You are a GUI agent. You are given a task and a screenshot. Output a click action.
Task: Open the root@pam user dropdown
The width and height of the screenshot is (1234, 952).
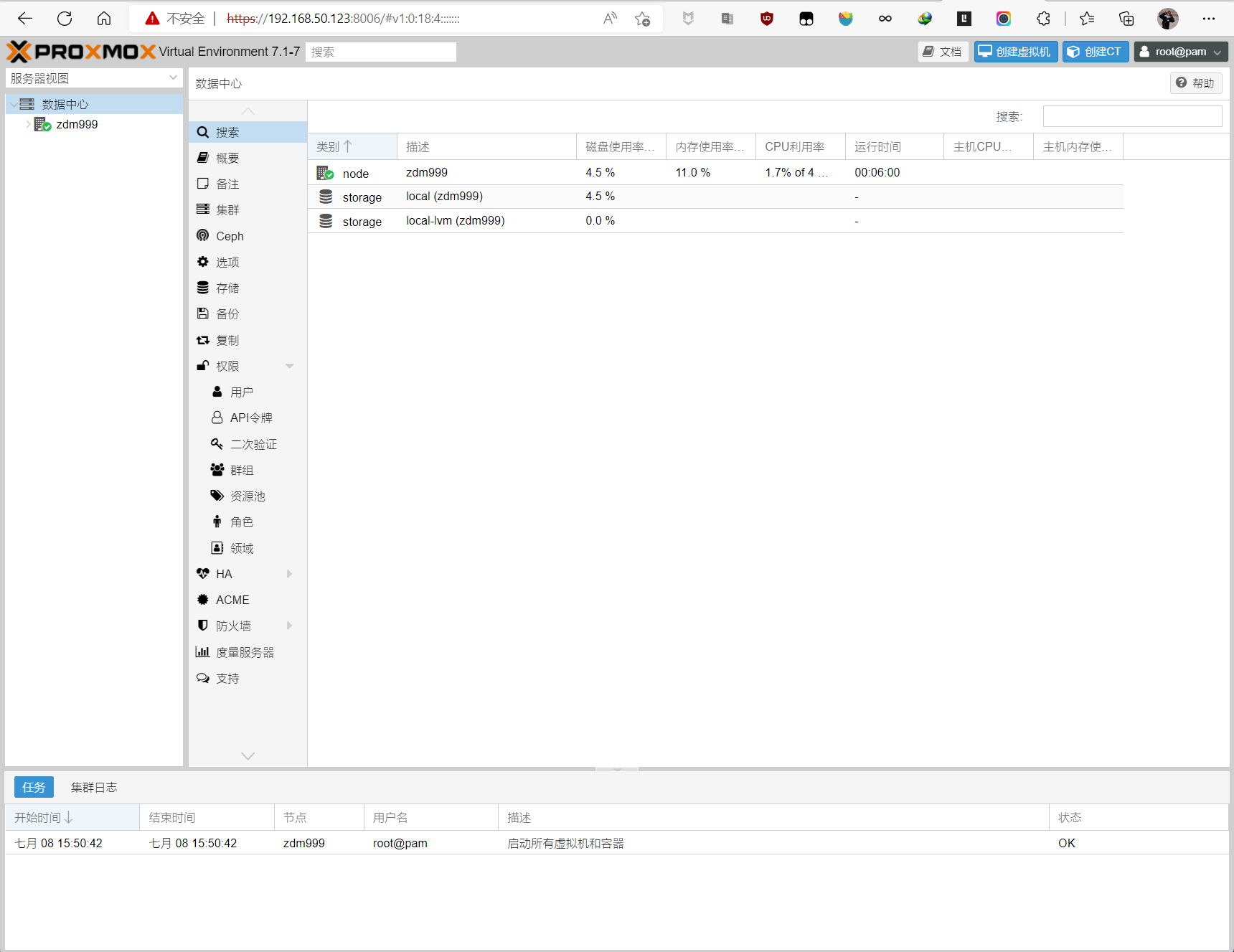[x=1180, y=52]
